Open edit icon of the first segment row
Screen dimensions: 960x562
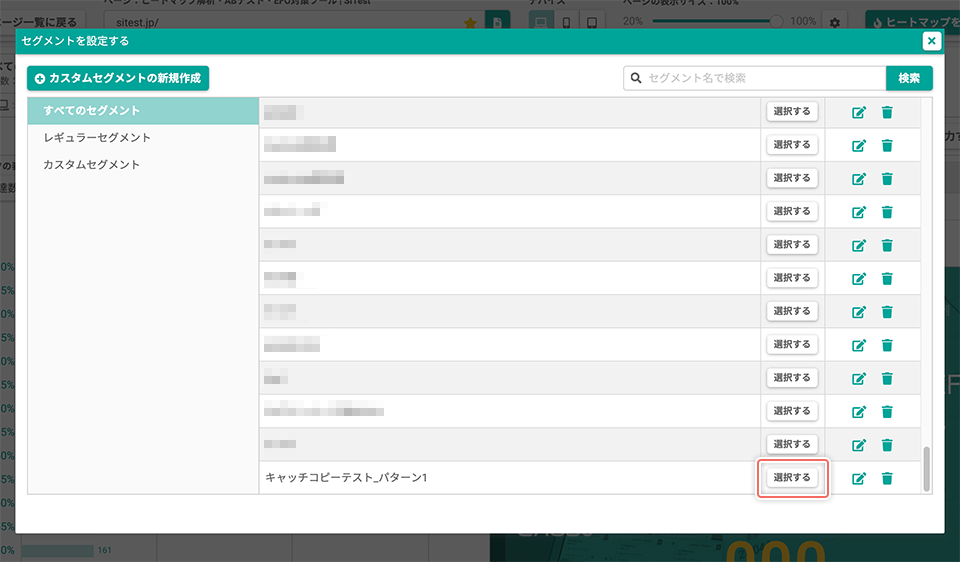[x=859, y=112]
